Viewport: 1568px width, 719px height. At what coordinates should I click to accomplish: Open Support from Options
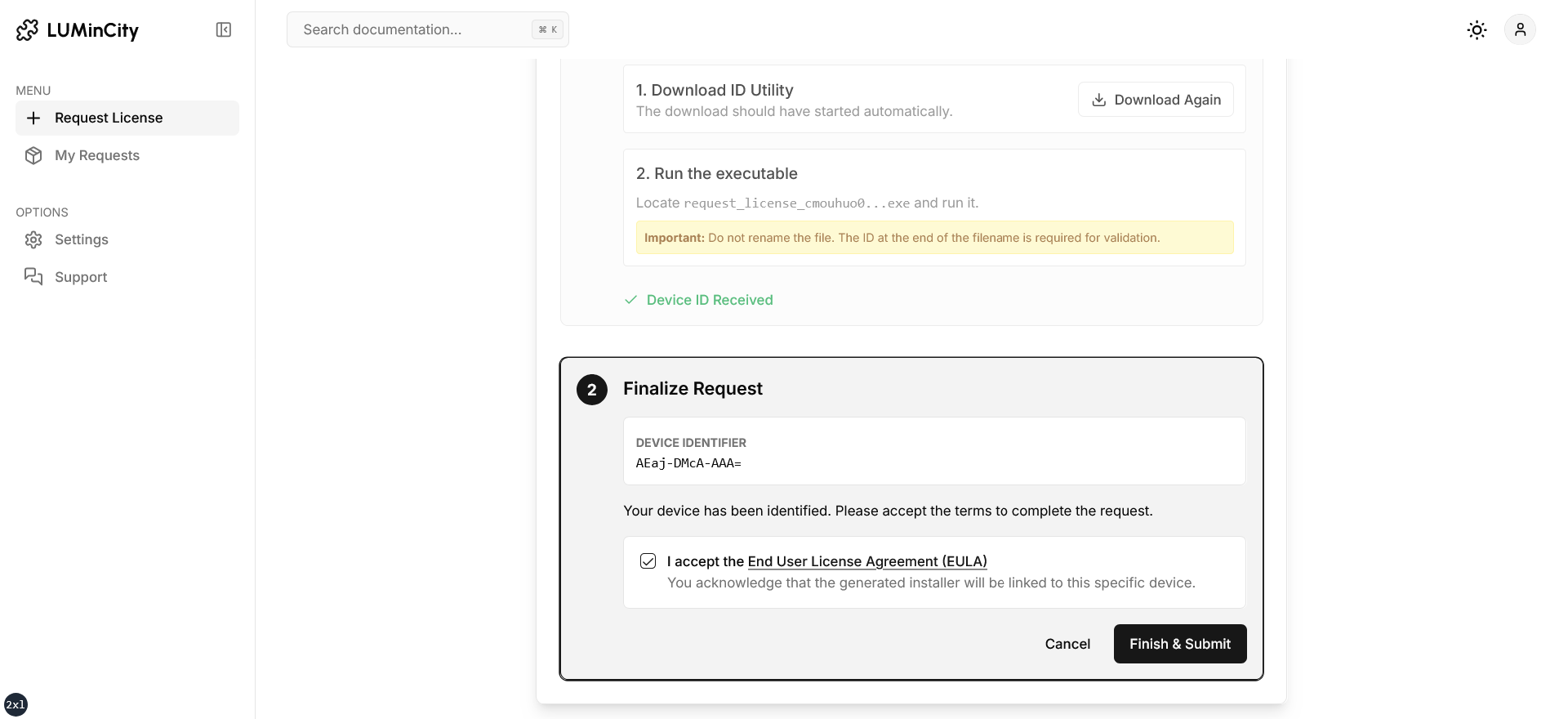(127, 277)
